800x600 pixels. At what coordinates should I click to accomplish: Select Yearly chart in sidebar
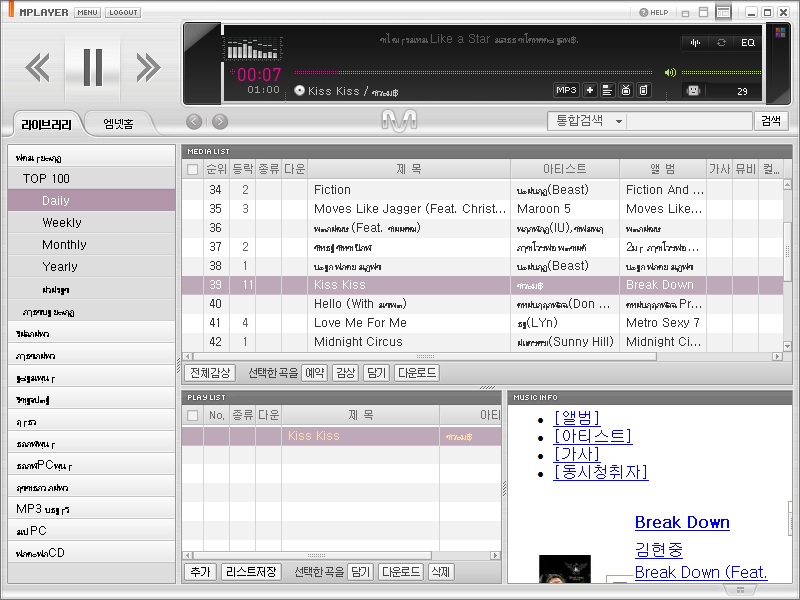[92, 266]
